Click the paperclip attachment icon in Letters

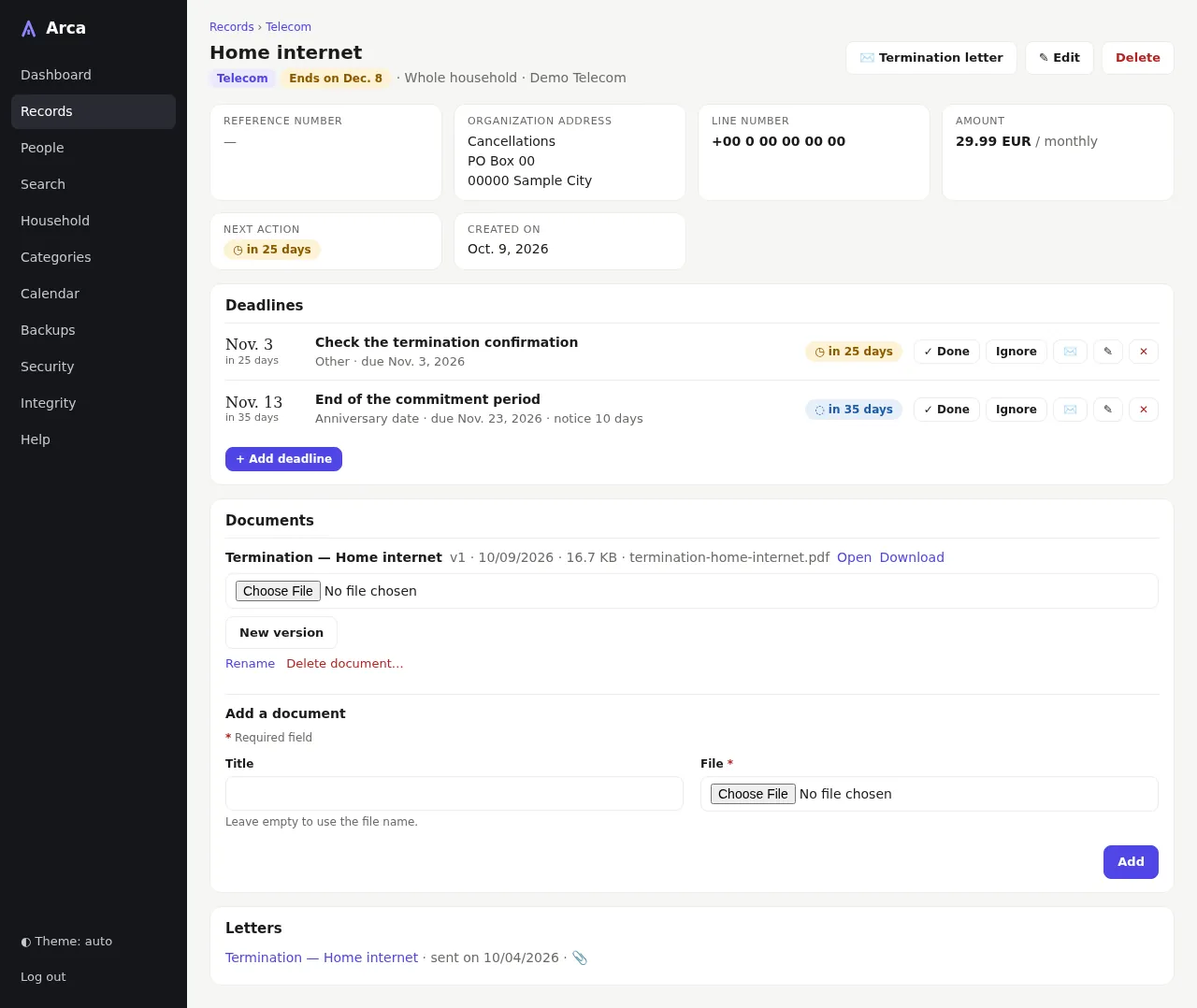click(x=580, y=958)
